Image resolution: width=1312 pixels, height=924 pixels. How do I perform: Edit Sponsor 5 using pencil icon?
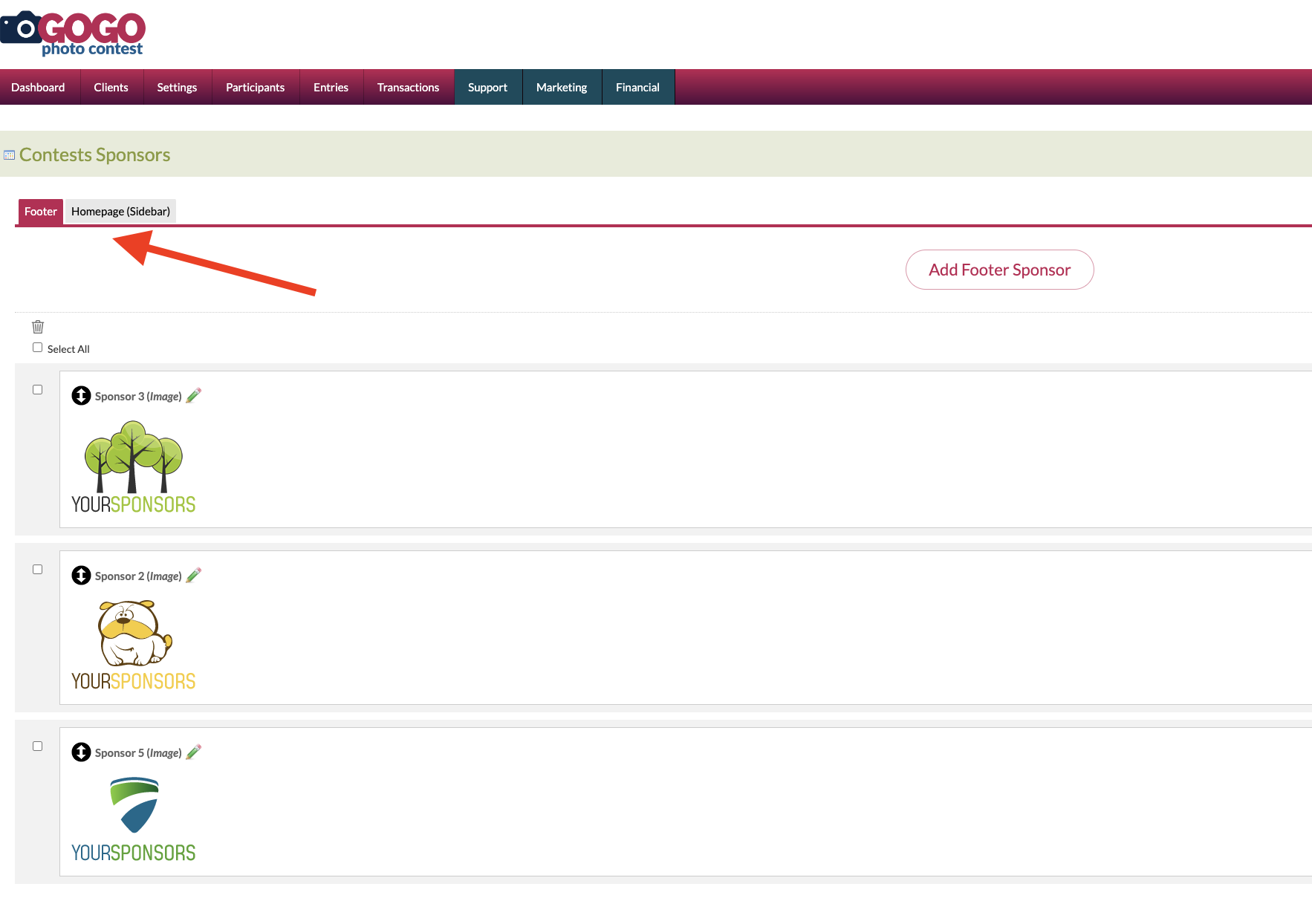(x=194, y=752)
